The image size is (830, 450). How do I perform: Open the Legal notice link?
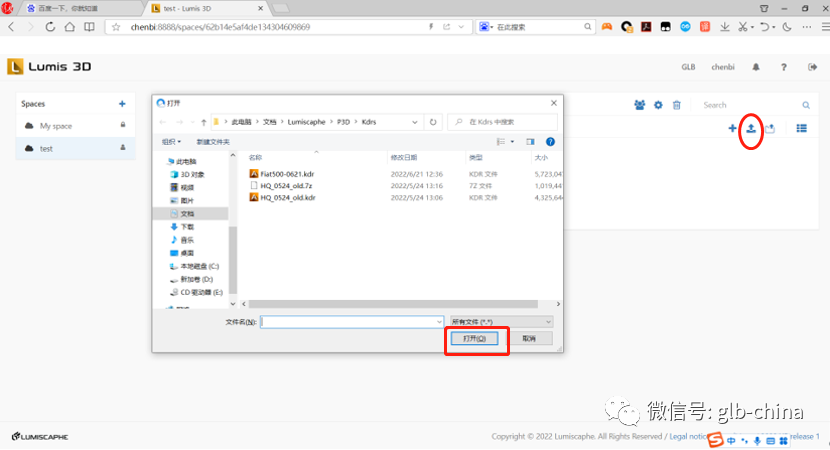coord(688,437)
